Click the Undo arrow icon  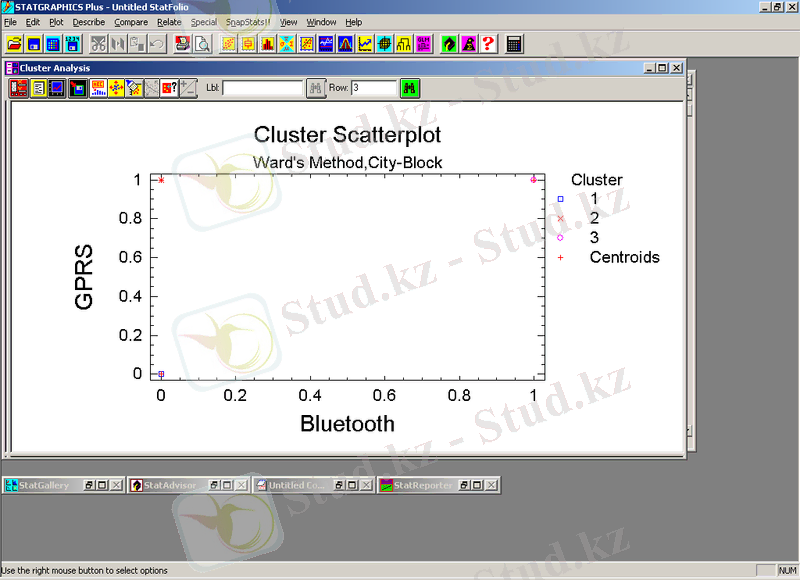point(156,44)
